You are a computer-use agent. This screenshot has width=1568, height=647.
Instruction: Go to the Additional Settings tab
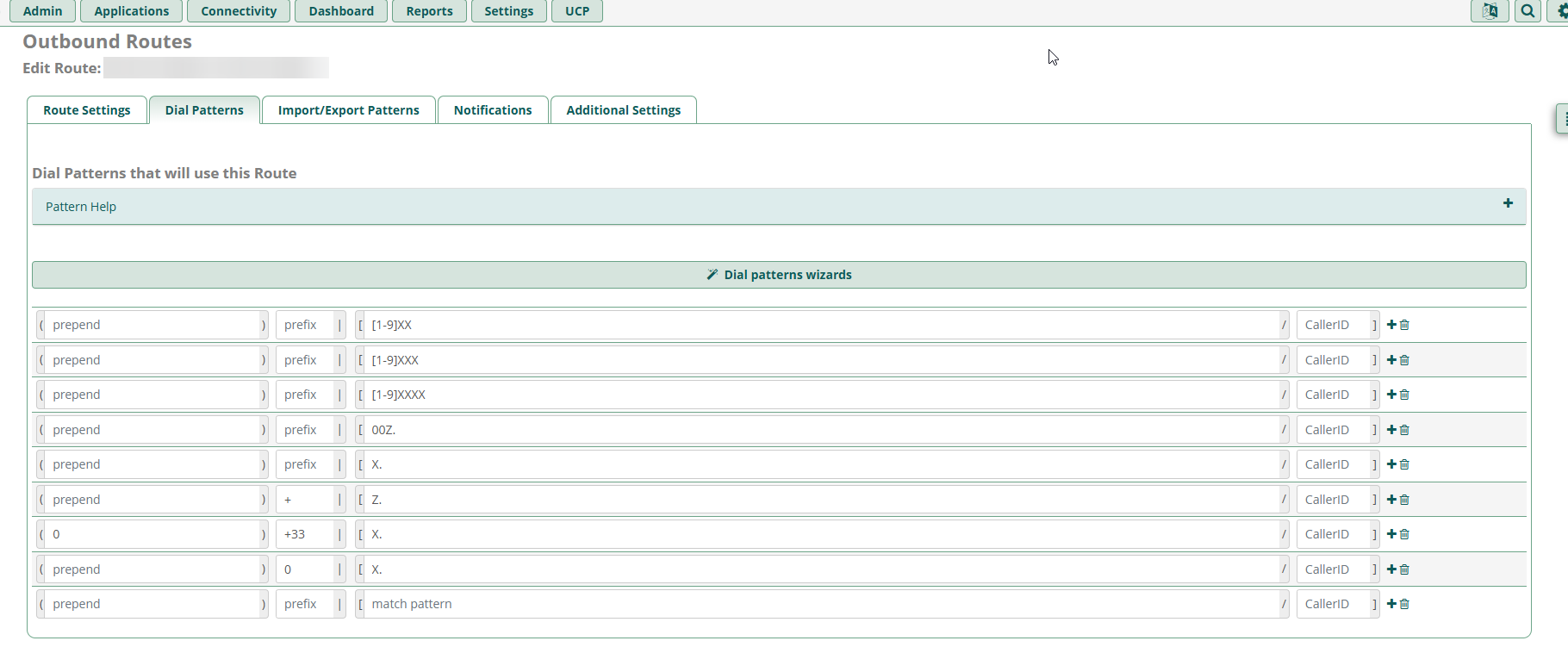point(623,110)
